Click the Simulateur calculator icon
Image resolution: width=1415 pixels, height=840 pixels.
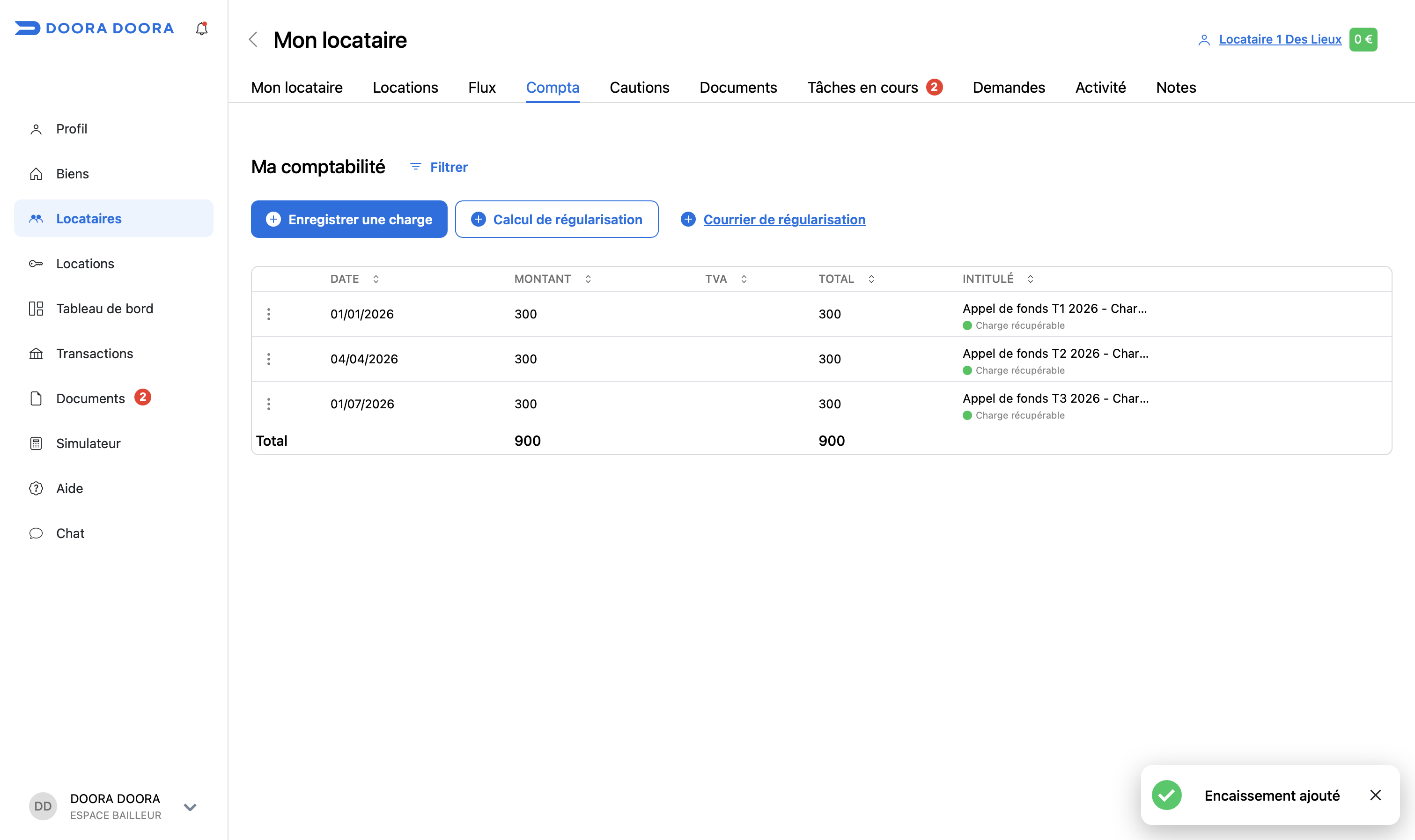36,443
